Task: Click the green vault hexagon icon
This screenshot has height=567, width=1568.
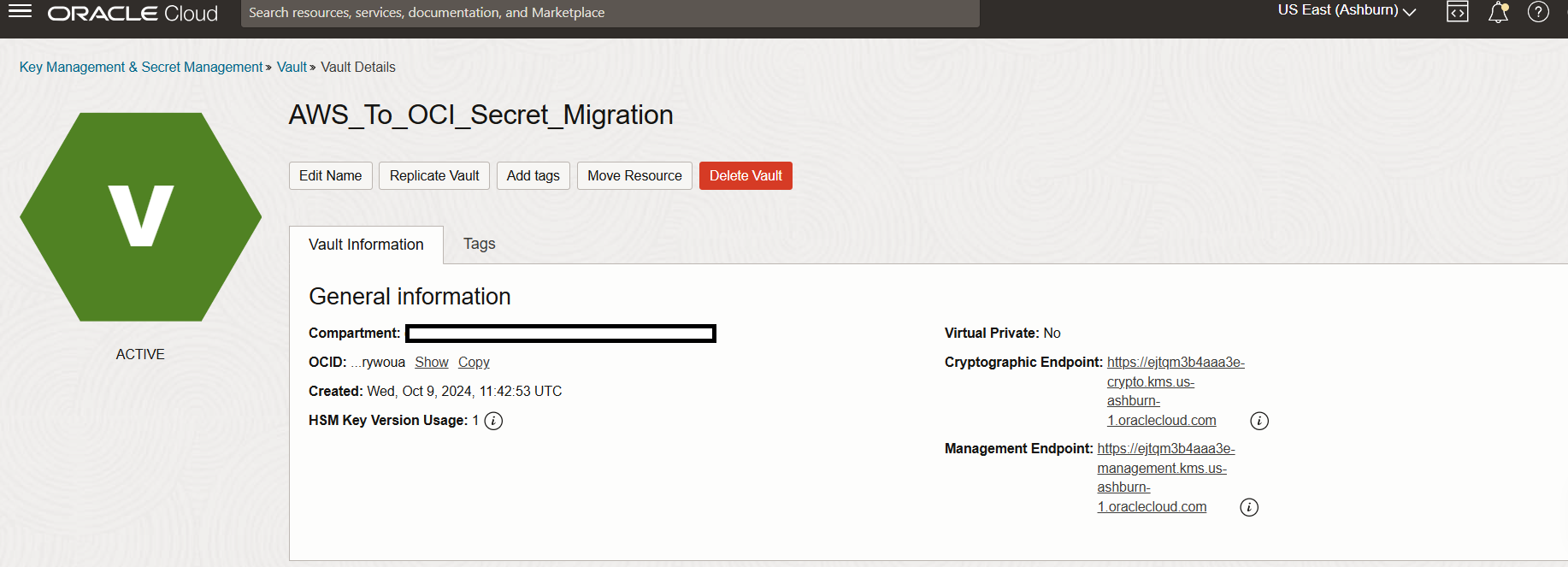Action: tap(141, 217)
